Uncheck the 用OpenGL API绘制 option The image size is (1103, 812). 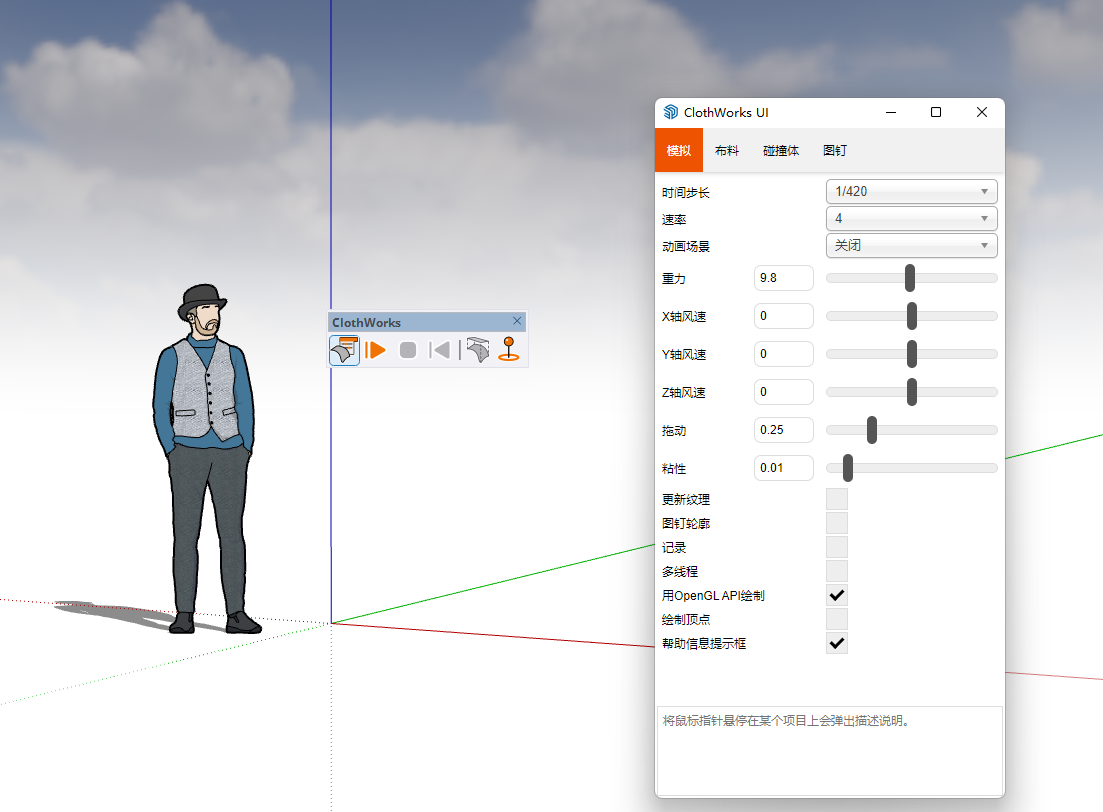(837, 595)
